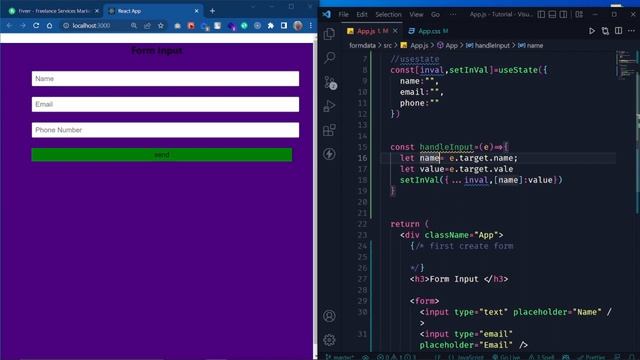Click the browser page vertical scrollbar
Viewport: 640px width, 360px height.
316,196
